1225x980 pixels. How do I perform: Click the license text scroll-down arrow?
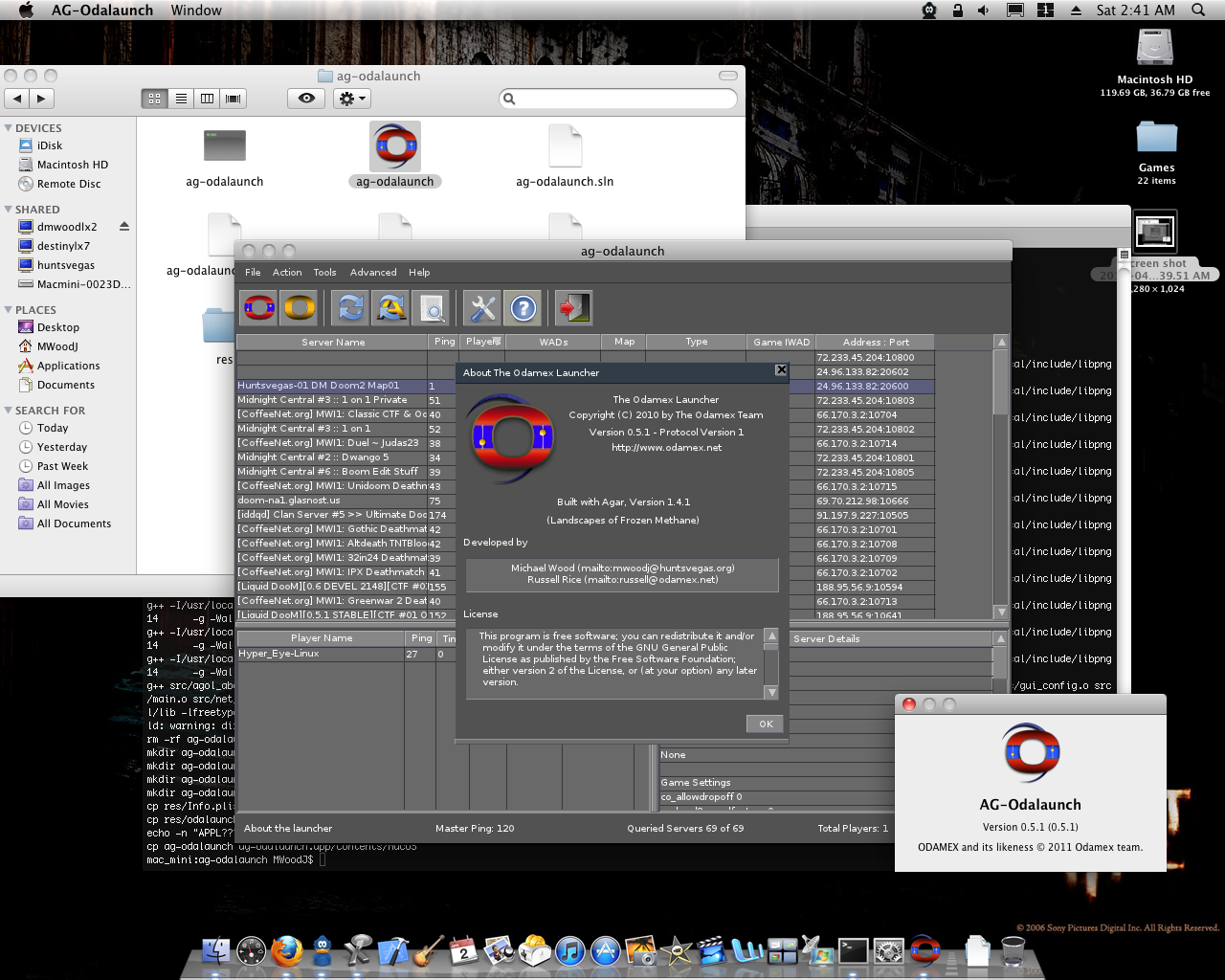(771, 692)
